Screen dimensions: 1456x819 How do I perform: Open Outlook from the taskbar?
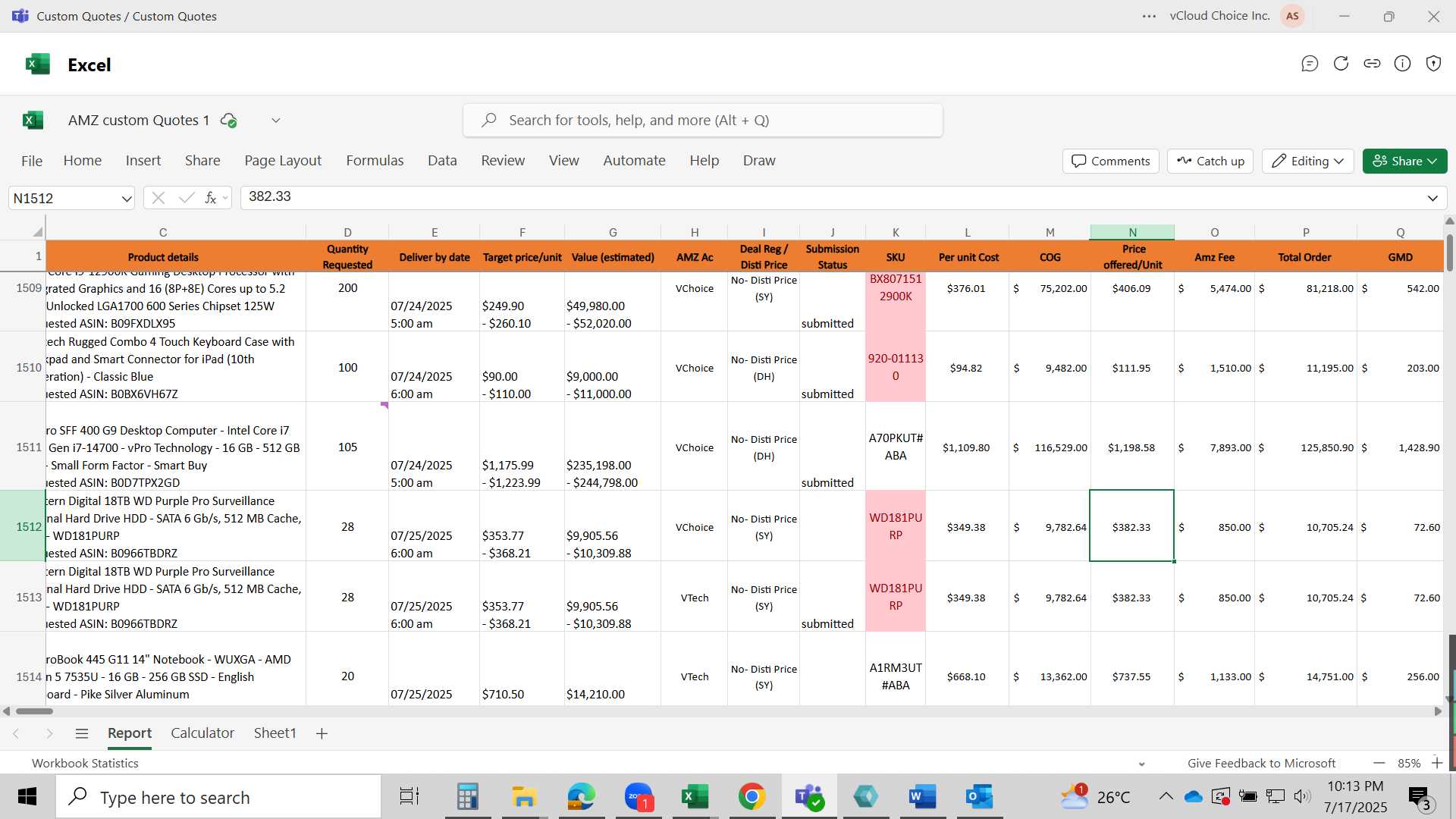(979, 797)
